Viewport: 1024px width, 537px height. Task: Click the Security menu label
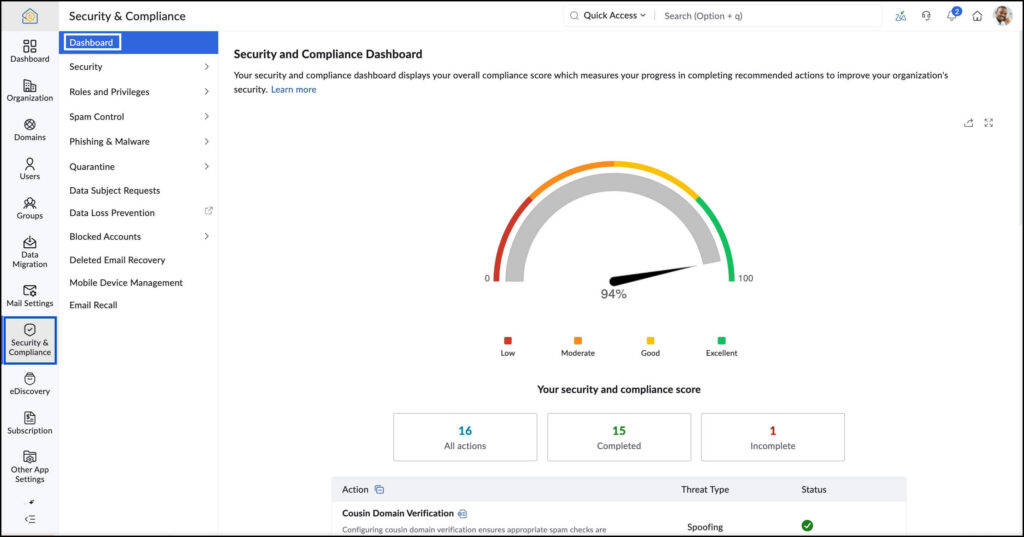86,67
